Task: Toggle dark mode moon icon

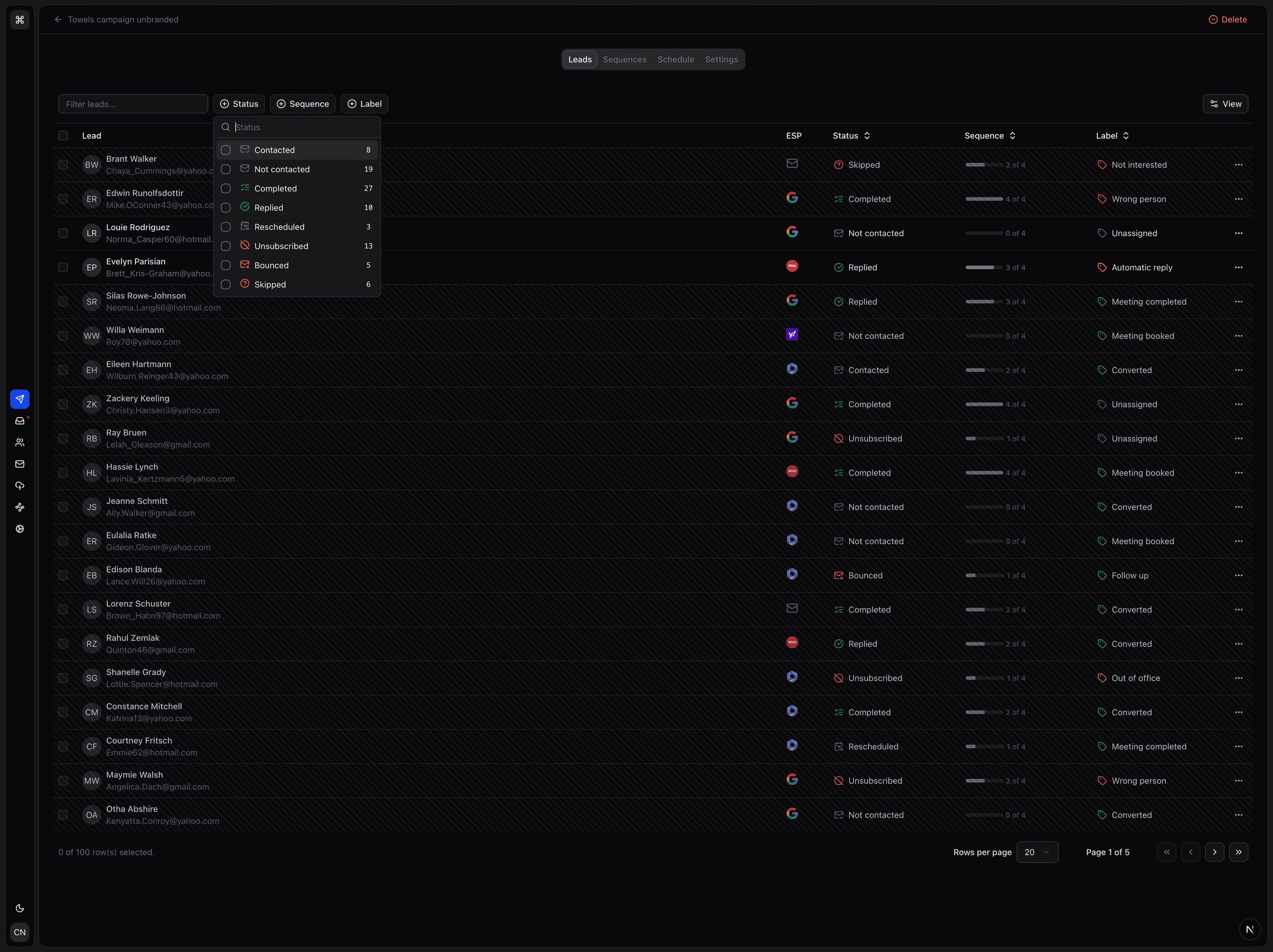Action: [20, 908]
